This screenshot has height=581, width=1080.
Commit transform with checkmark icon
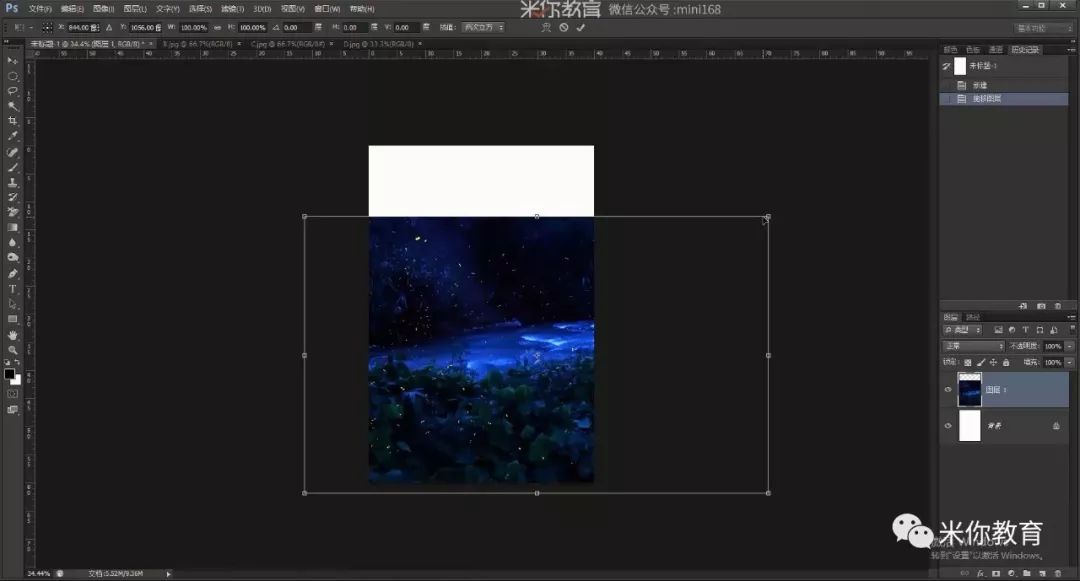[581, 28]
